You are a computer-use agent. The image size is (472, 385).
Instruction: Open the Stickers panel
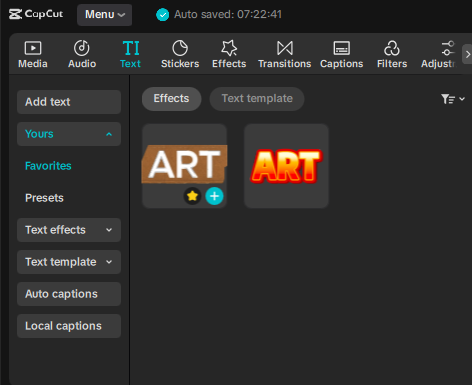pos(180,54)
